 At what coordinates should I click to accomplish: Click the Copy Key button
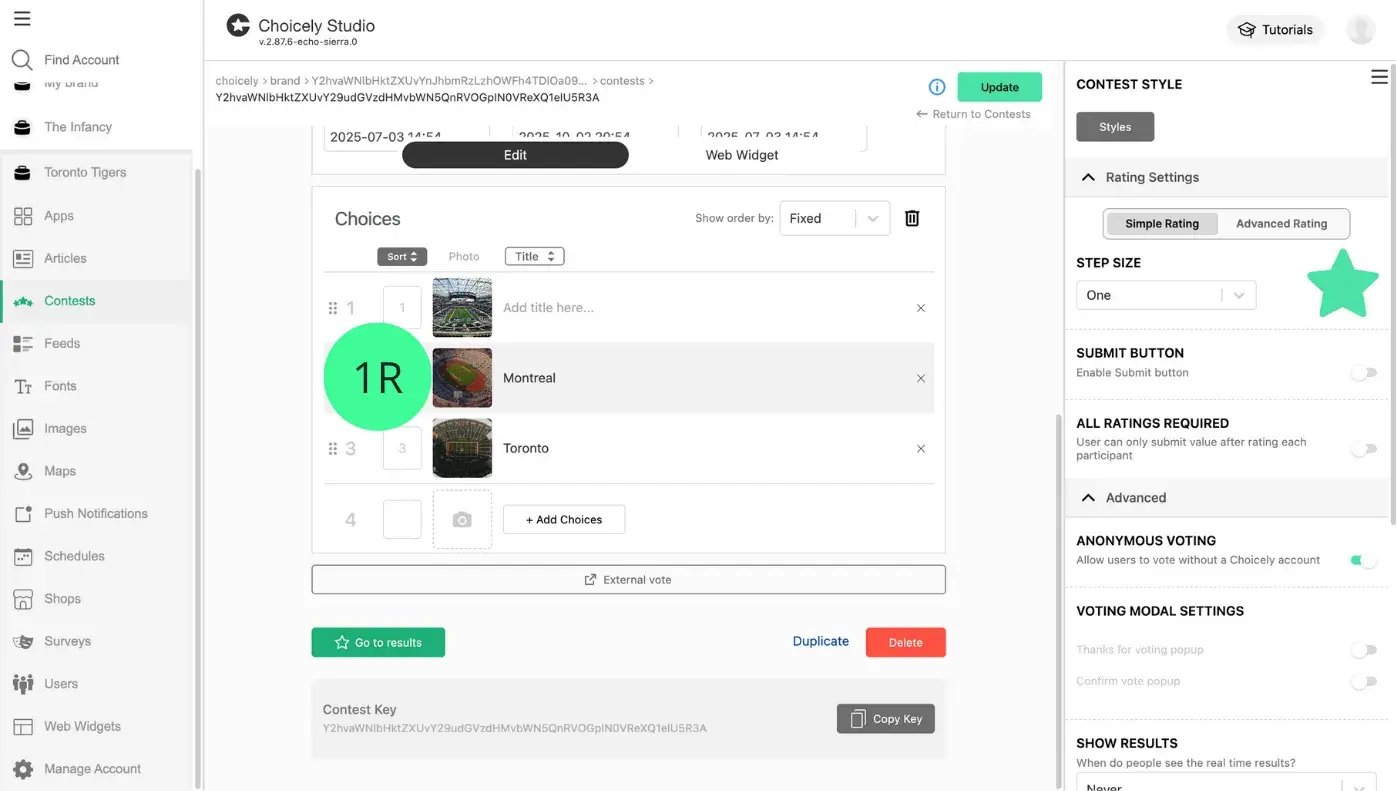point(886,719)
